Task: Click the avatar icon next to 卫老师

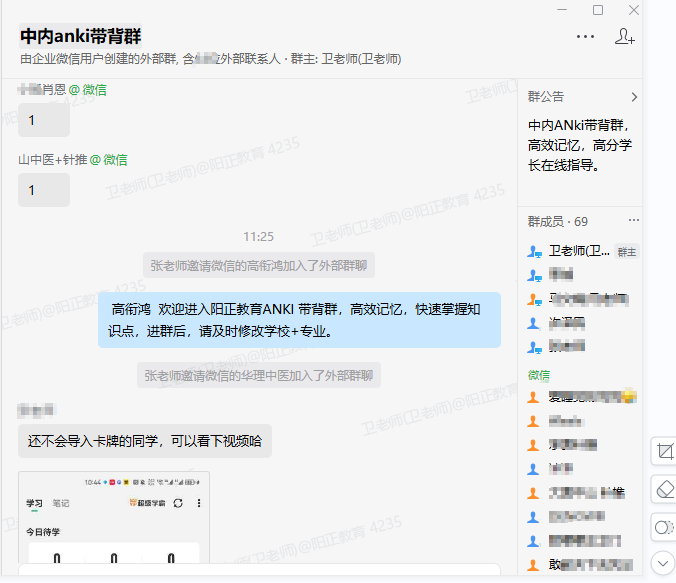Action: tap(534, 251)
